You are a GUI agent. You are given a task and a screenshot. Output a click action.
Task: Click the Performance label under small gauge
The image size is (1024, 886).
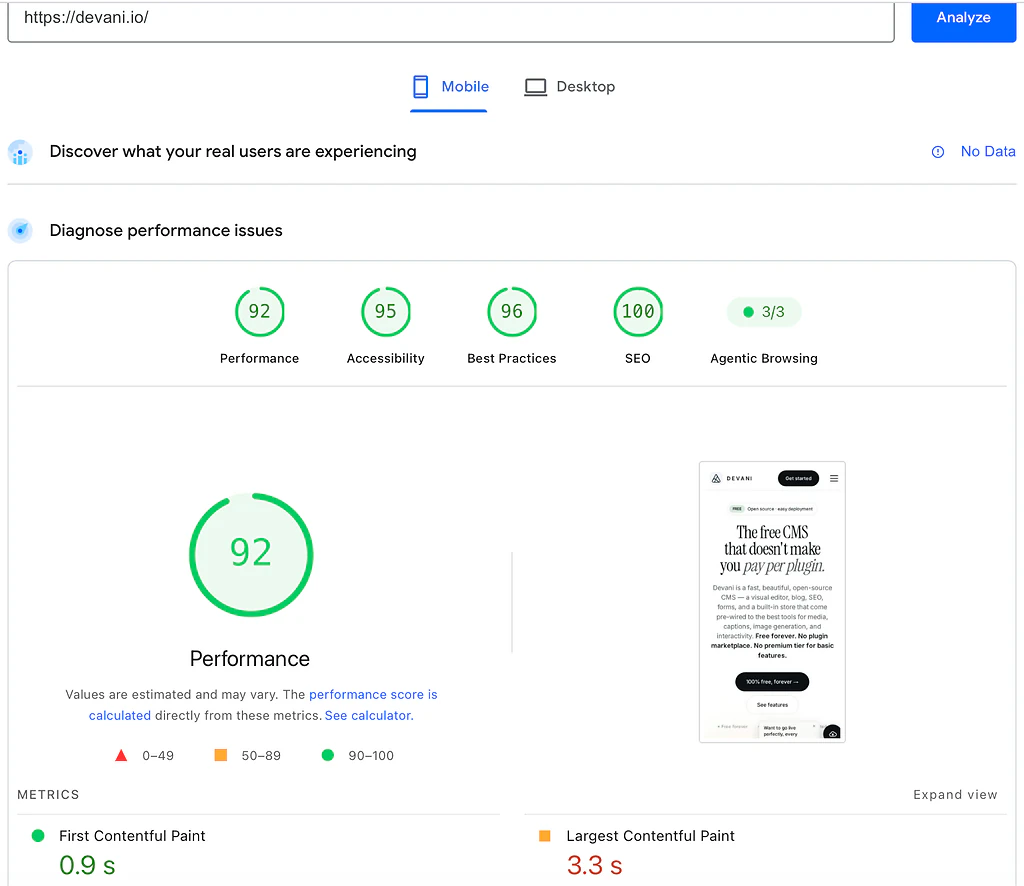(259, 358)
